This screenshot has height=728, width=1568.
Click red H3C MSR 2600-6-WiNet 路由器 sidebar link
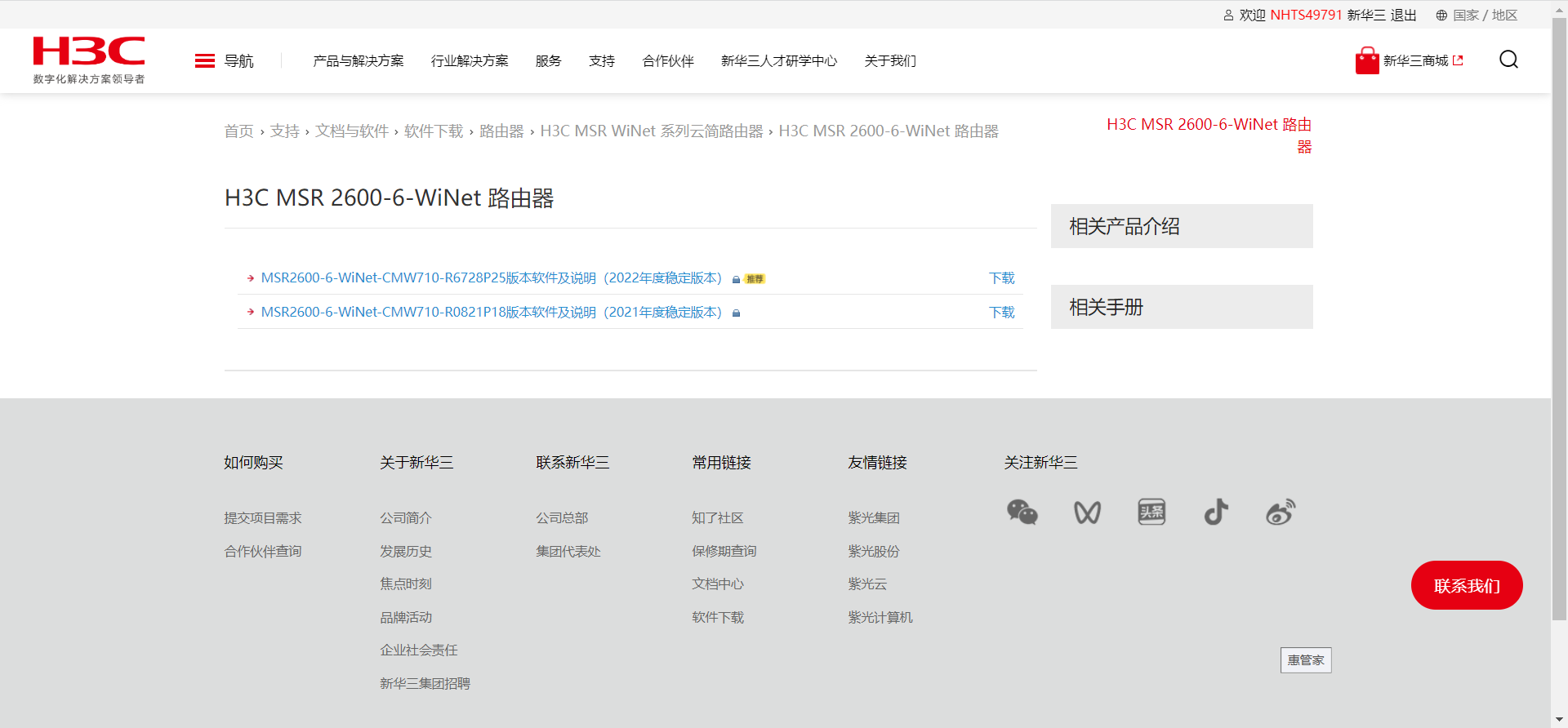click(x=1209, y=135)
